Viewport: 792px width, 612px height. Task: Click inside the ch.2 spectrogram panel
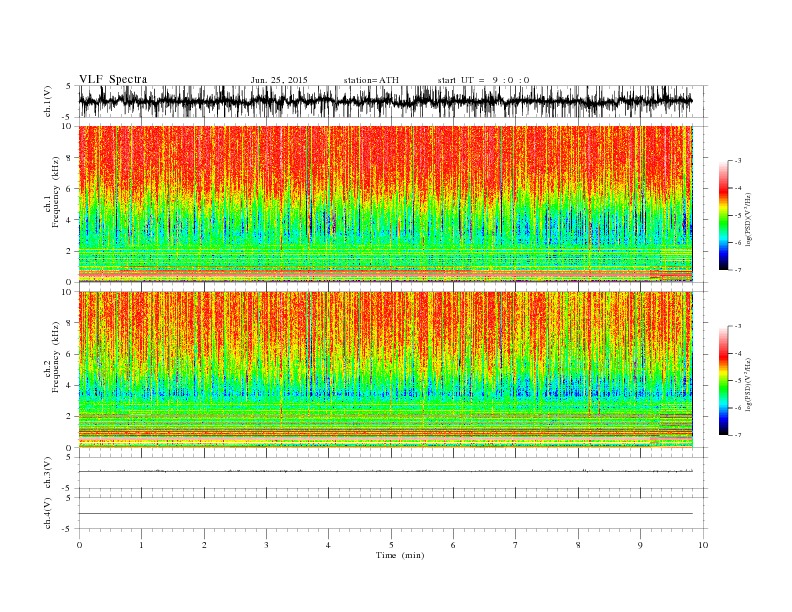click(385, 370)
